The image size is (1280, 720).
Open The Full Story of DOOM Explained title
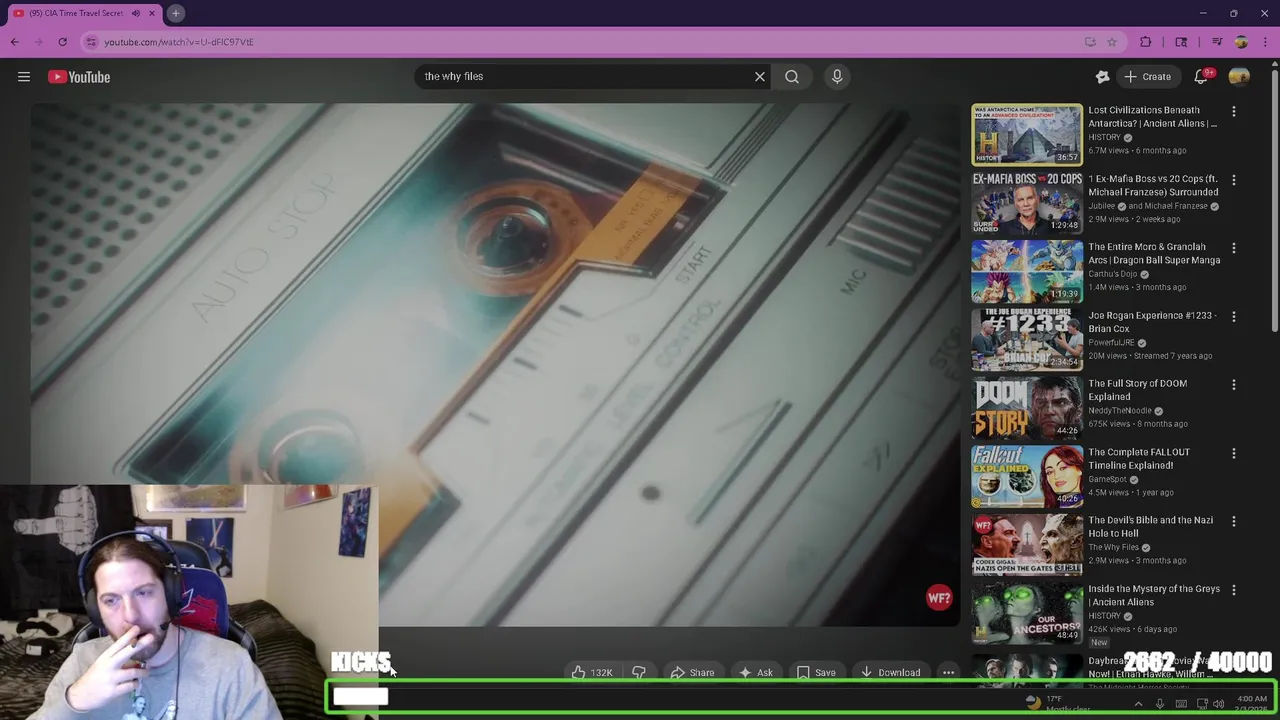[1137, 390]
